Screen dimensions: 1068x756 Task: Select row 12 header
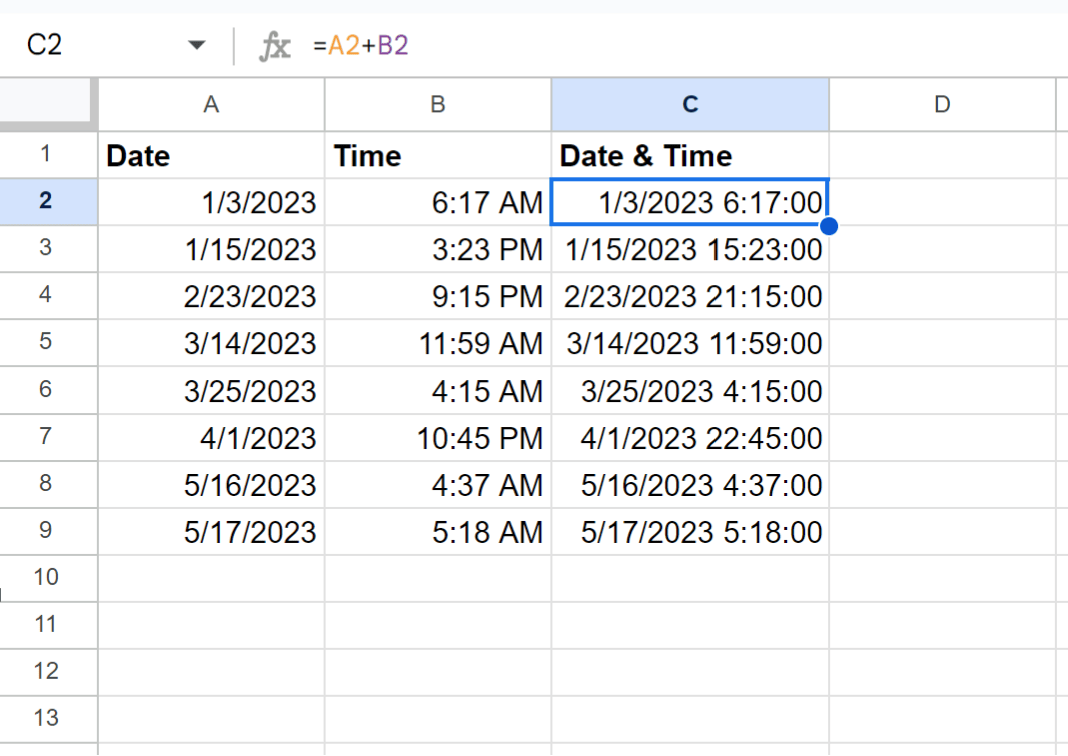46,672
